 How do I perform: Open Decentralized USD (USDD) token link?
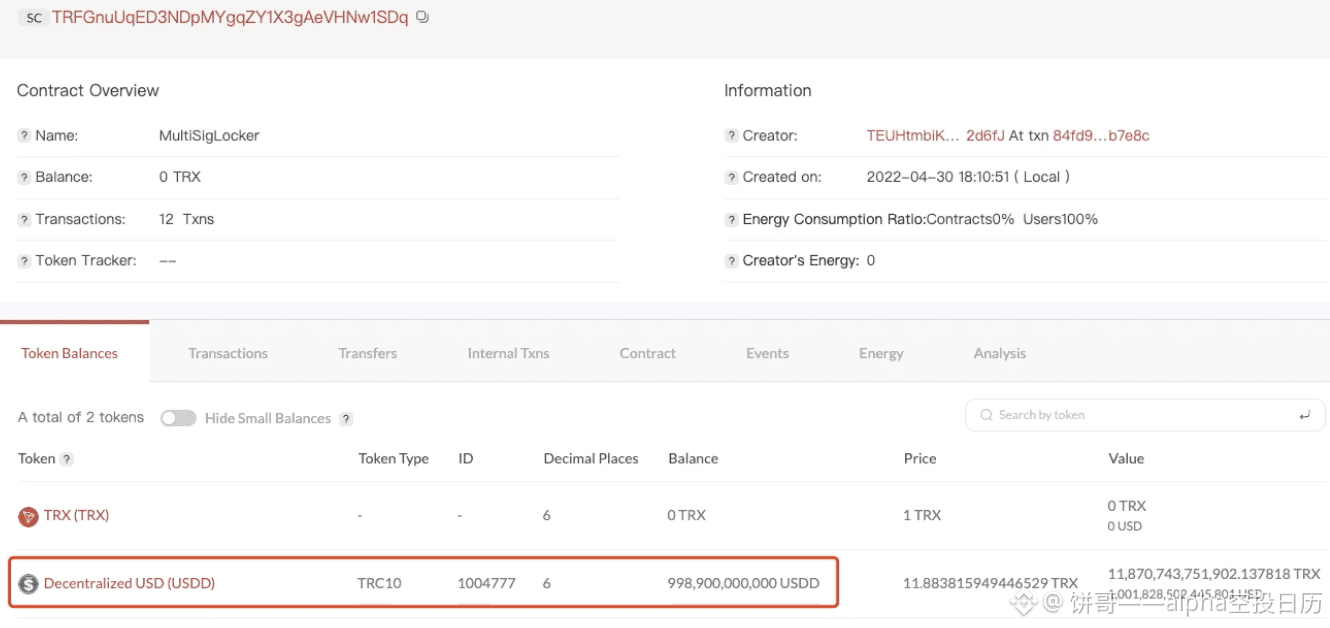coord(129,583)
